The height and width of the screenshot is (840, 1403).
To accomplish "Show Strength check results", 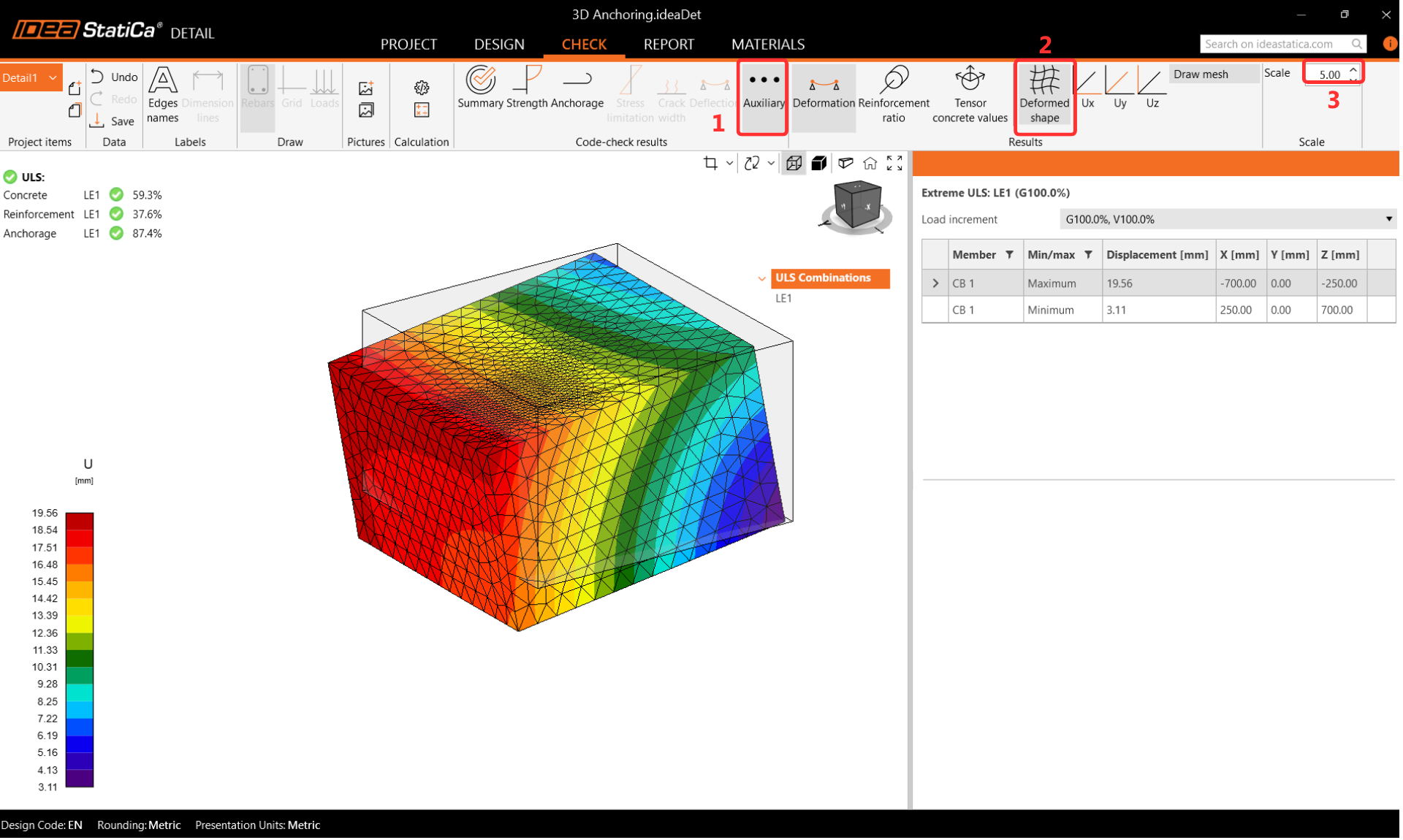I will point(527,88).
